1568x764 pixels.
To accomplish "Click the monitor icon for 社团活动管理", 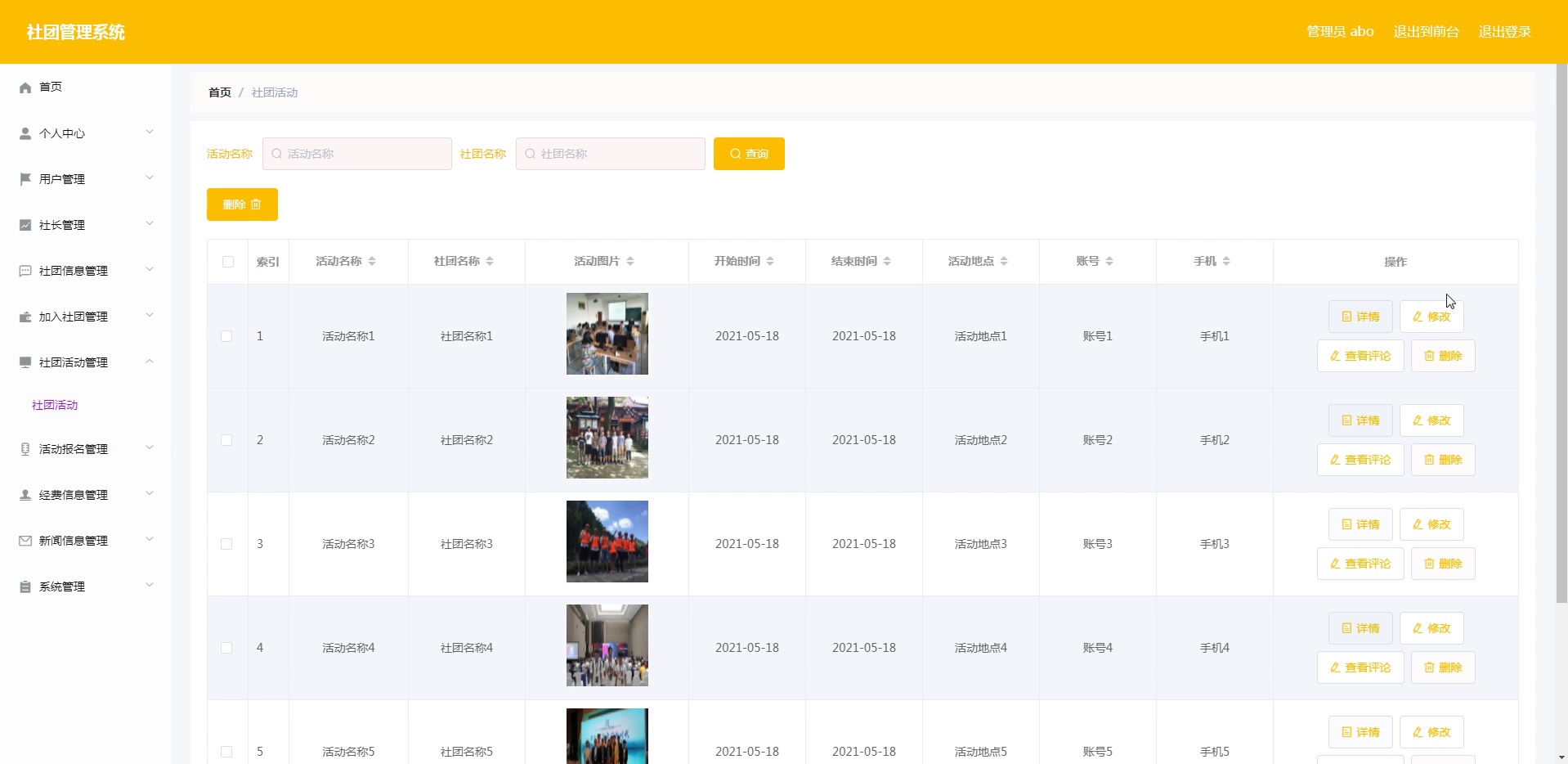I will point(25,362).
